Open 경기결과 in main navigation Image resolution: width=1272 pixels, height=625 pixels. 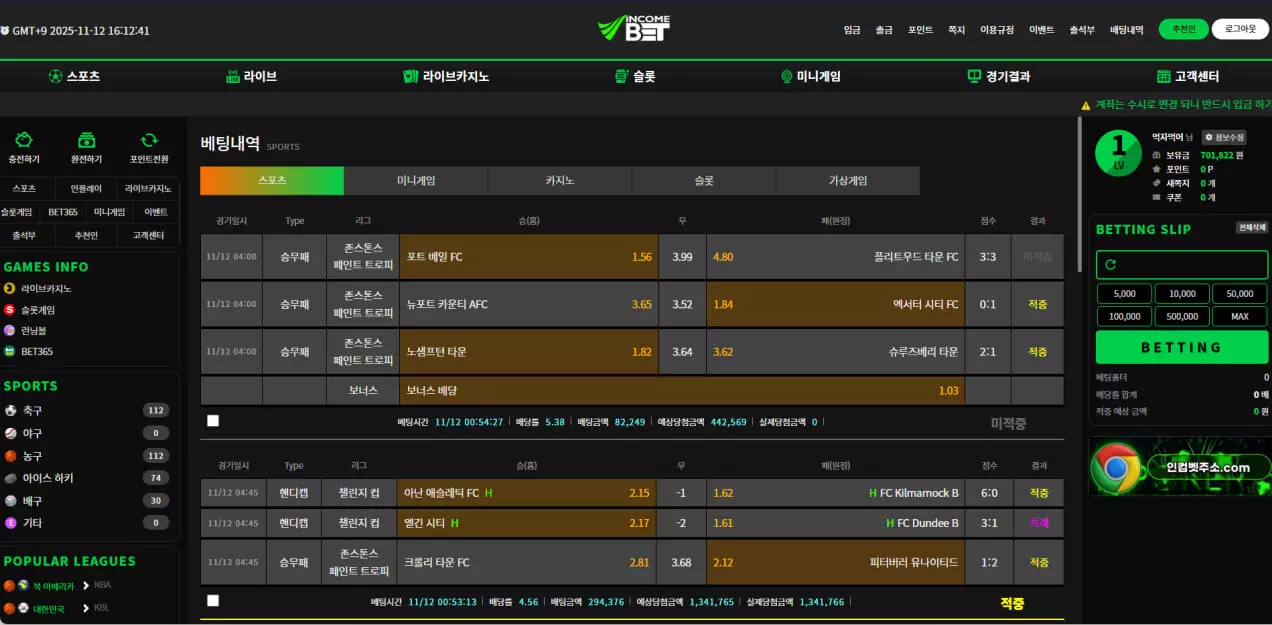click(x=998, y=76)
